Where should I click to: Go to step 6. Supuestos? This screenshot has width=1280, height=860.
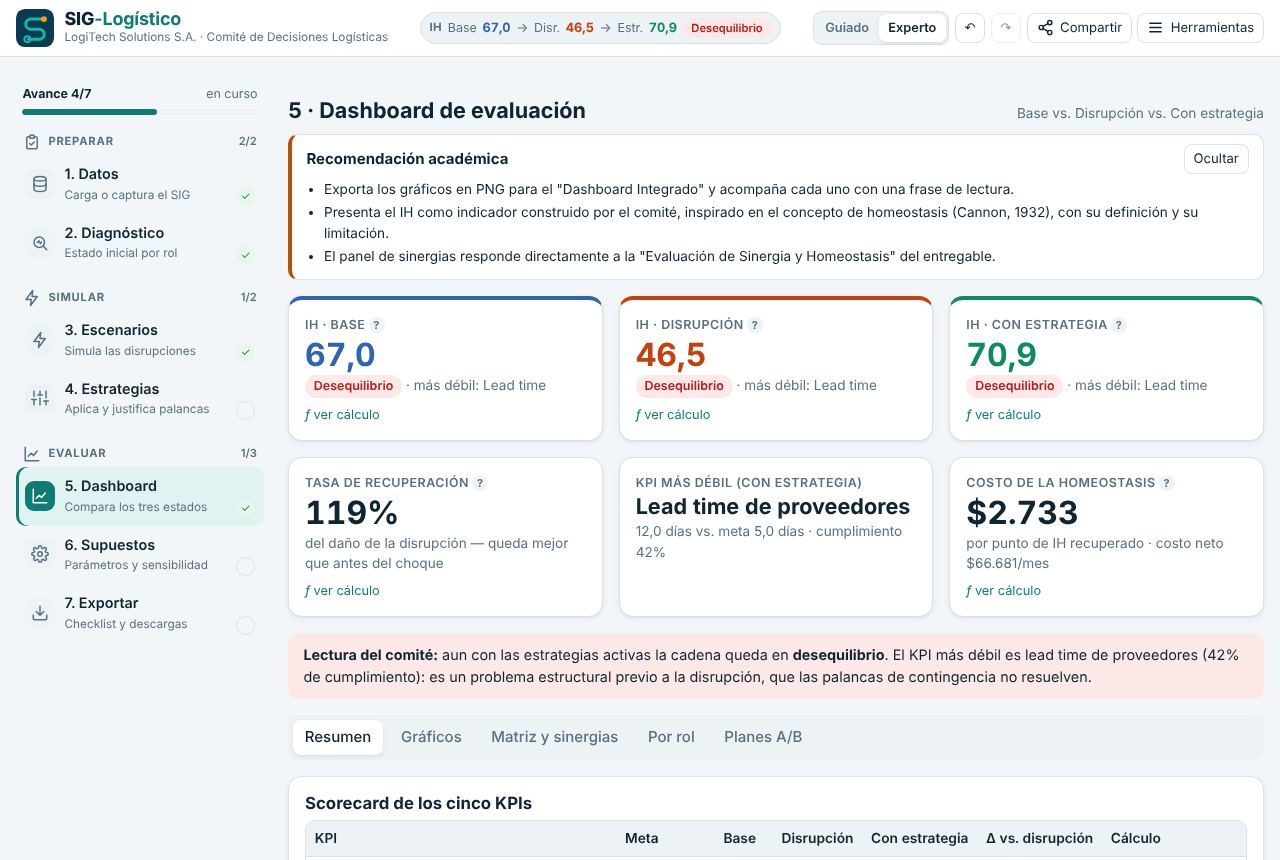tap(140, 554)
